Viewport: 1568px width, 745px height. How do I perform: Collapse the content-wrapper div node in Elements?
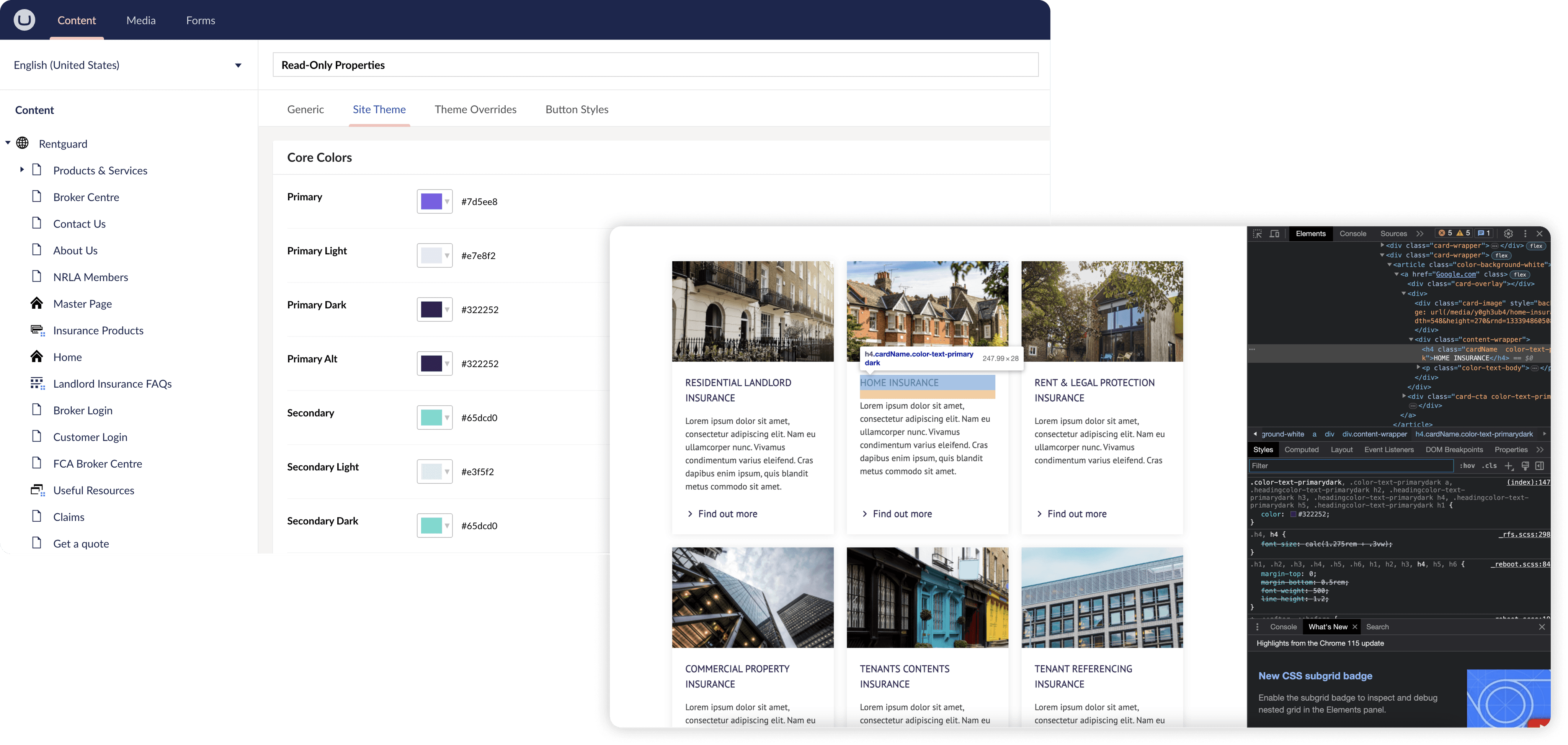pyautogui.click(x=1411, y=339)
